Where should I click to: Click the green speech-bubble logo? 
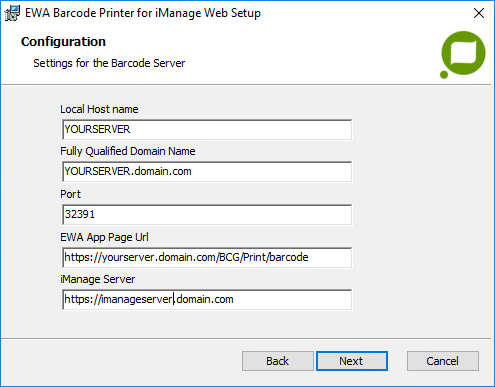point(463,53)
